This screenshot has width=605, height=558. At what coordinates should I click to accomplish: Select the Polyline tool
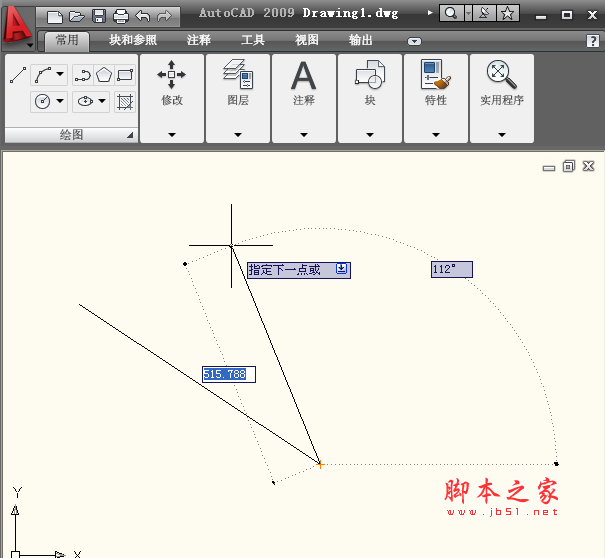pyautogui.click(x=82, y=75)
